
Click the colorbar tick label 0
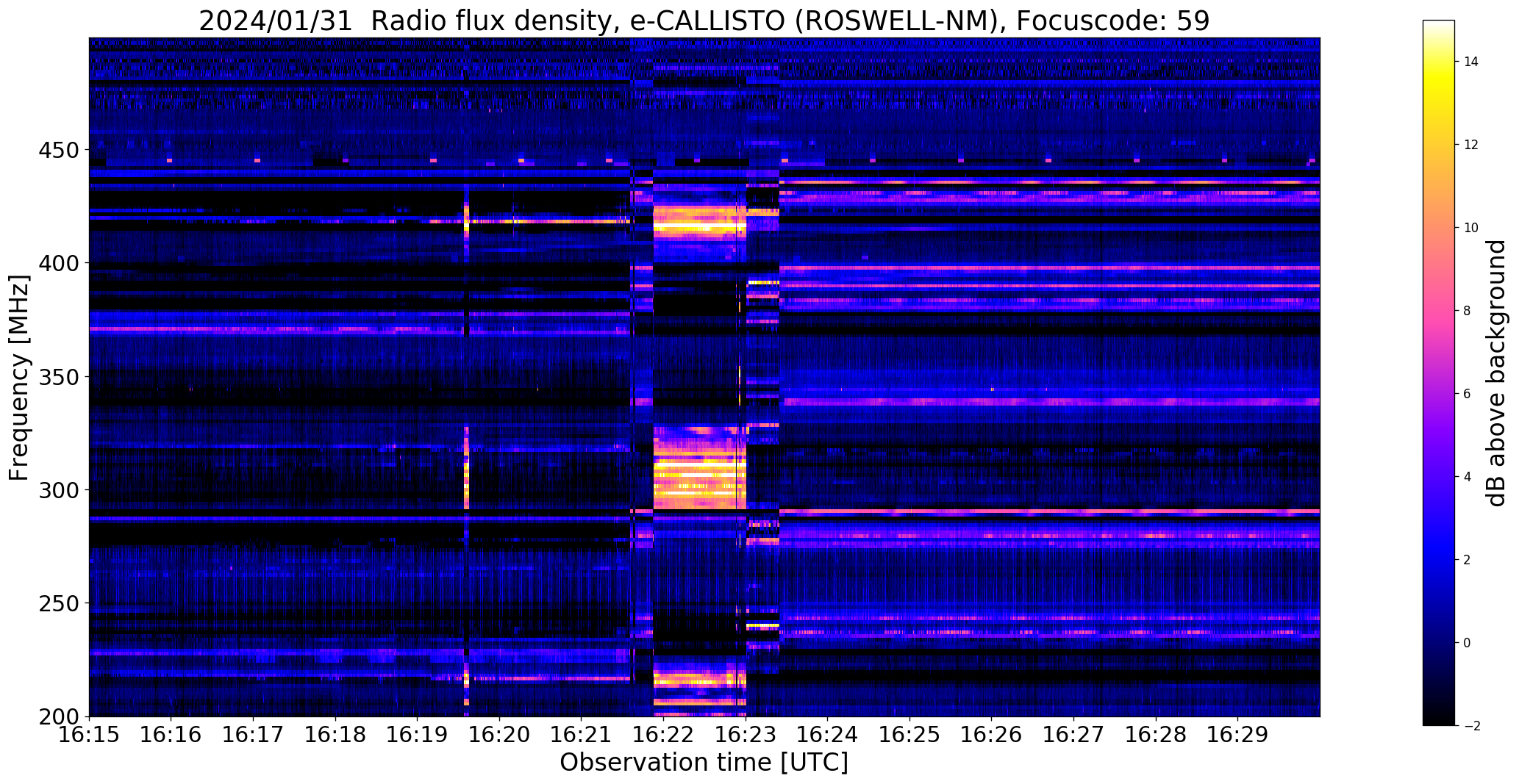(1467, 643)
